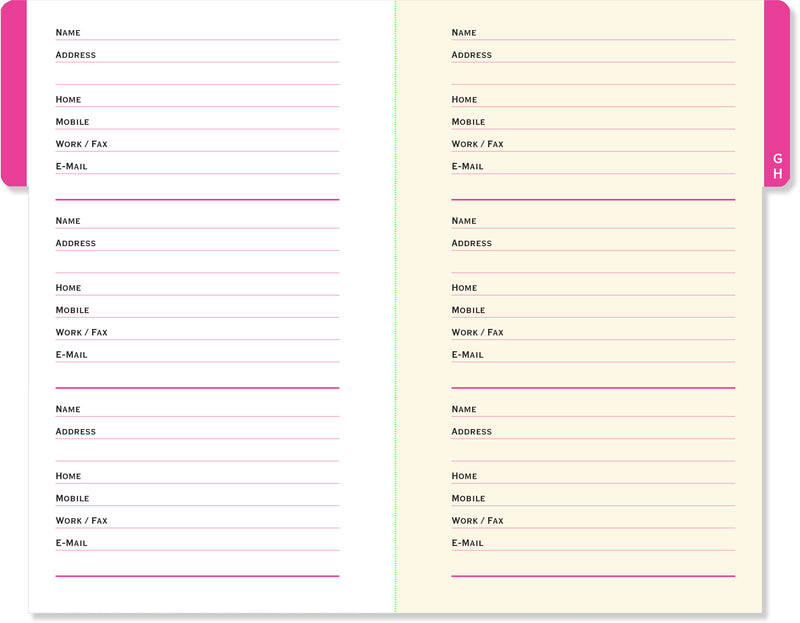This screenshot has width=800, height=623.
Task: Click Work / Fax field in second left-page entry
Action: [220, 332]
